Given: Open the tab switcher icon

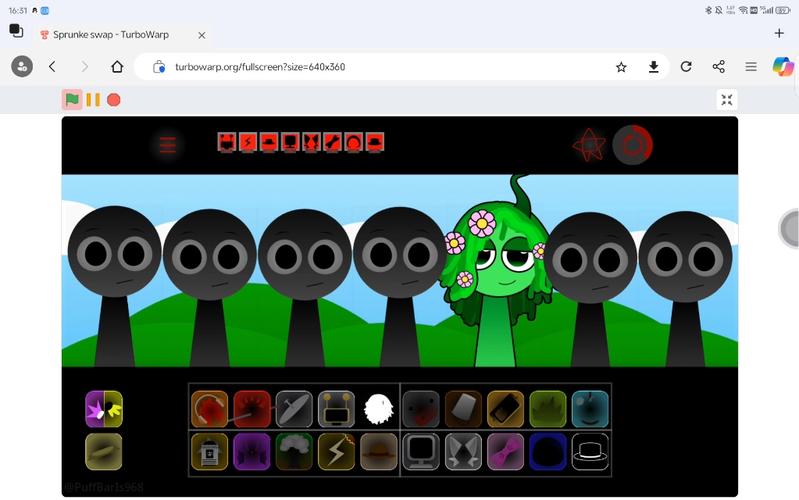Looking at the screenshot, I should point(16,31).
